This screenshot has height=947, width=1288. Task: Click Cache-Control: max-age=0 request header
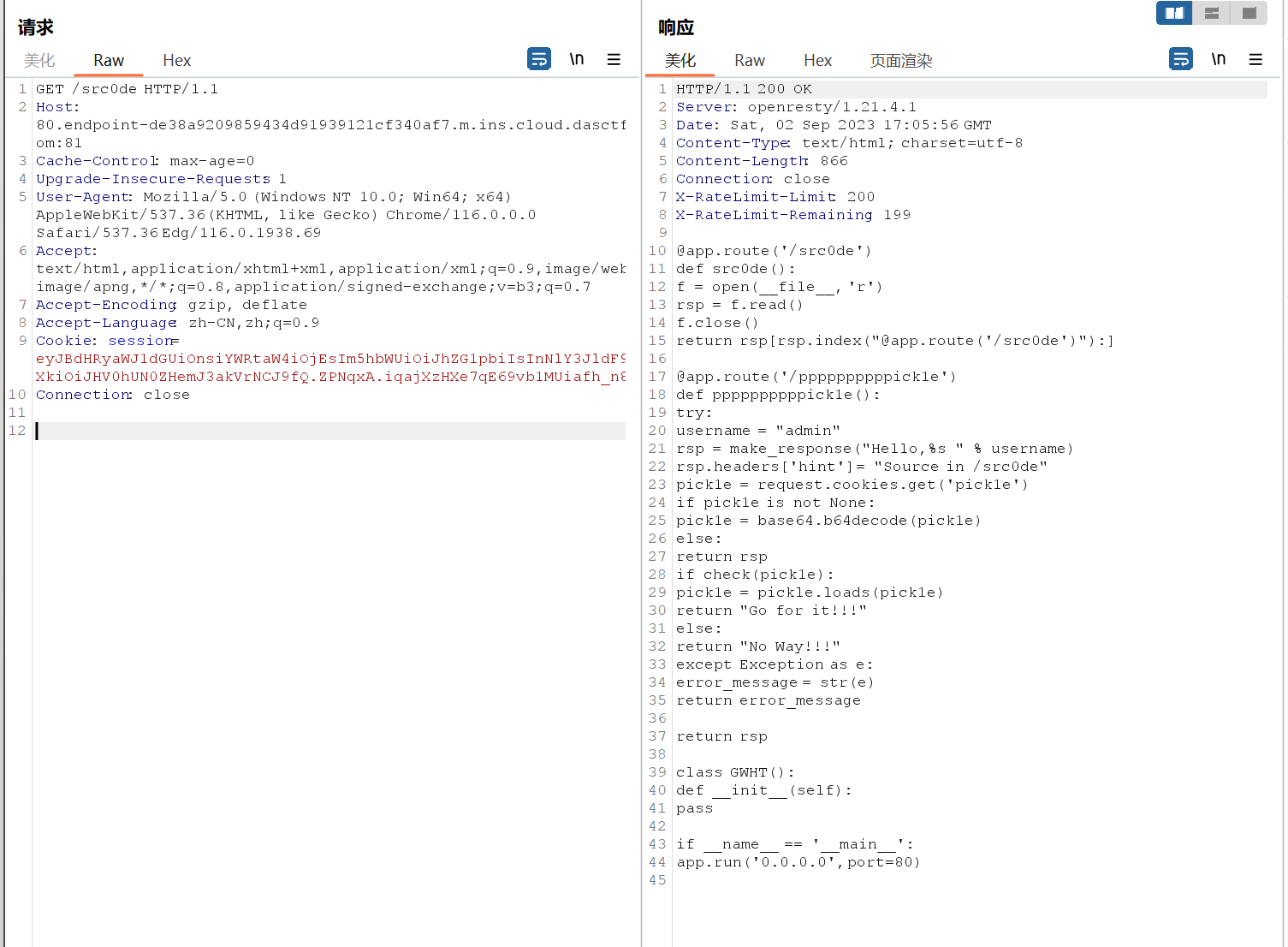pos(145,161)
